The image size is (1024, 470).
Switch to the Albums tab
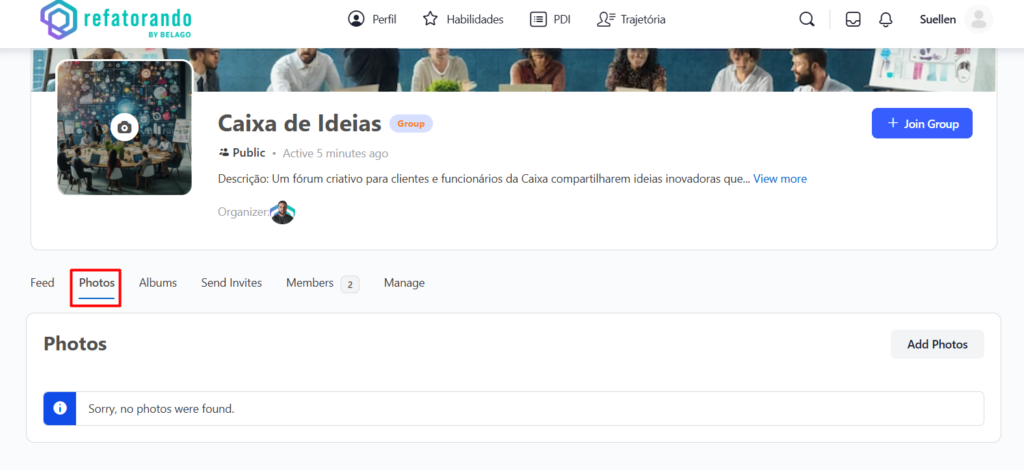coord(158,283)
